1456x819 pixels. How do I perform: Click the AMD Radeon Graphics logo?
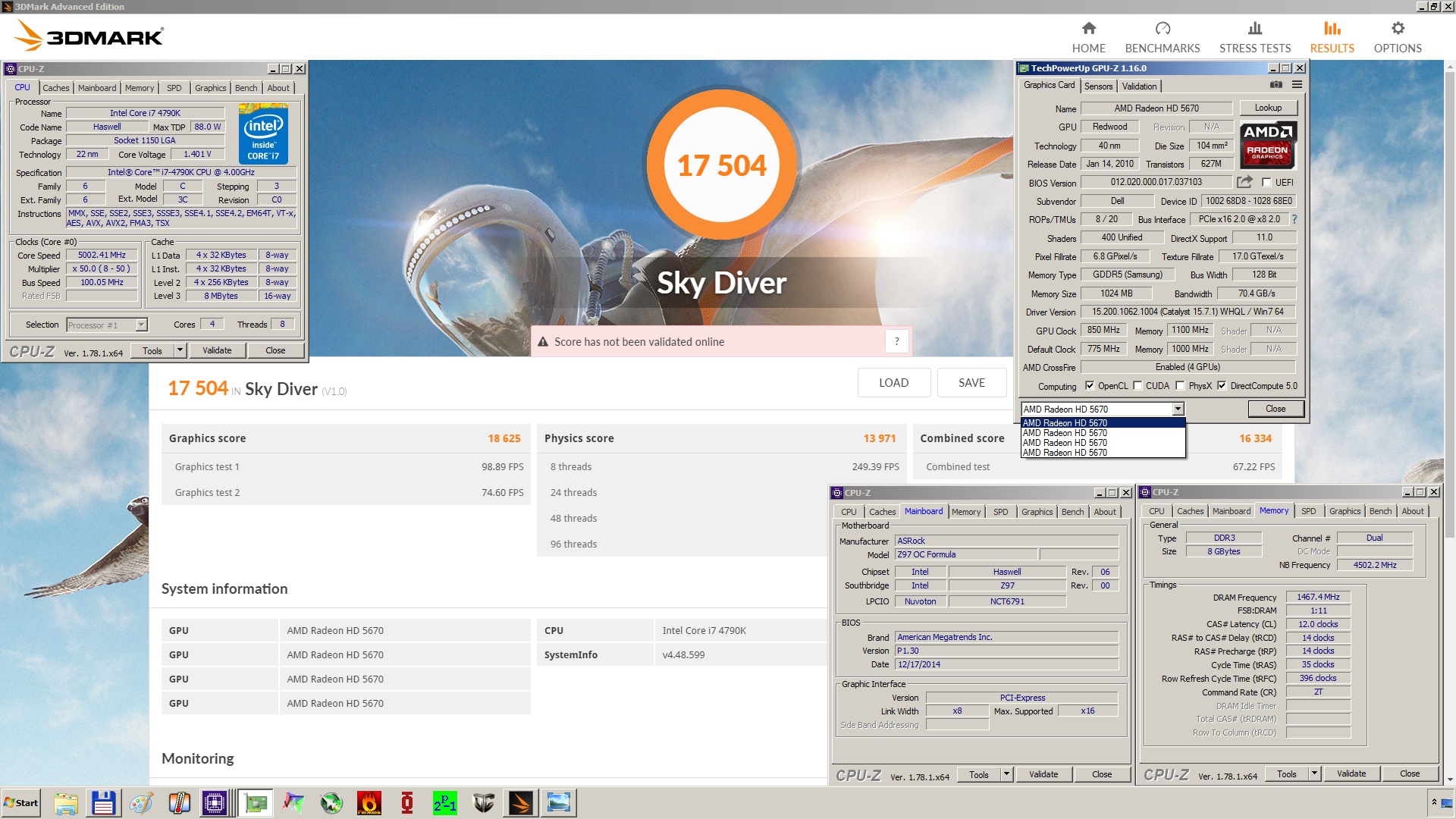point(1267,145)
